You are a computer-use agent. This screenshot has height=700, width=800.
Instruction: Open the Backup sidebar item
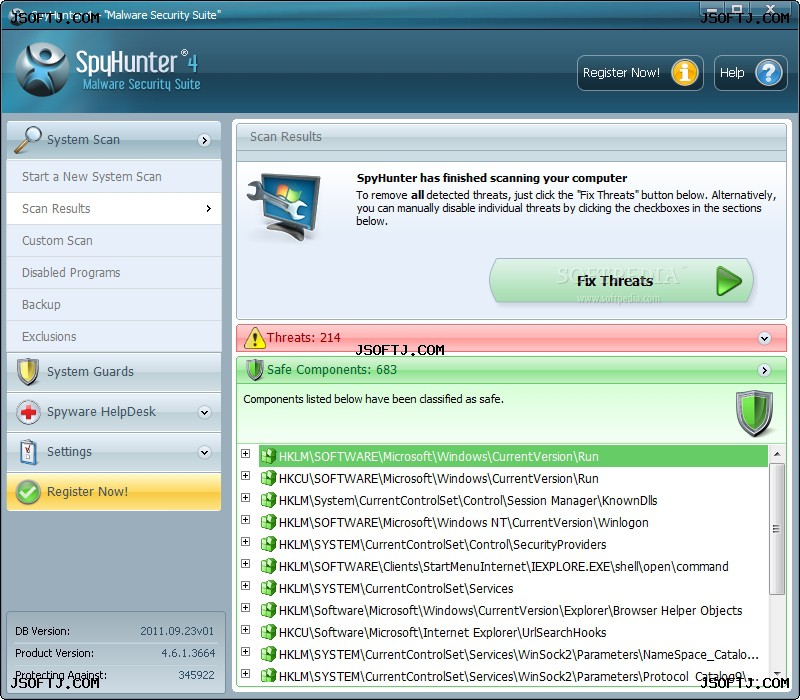[x=114, y=305]
